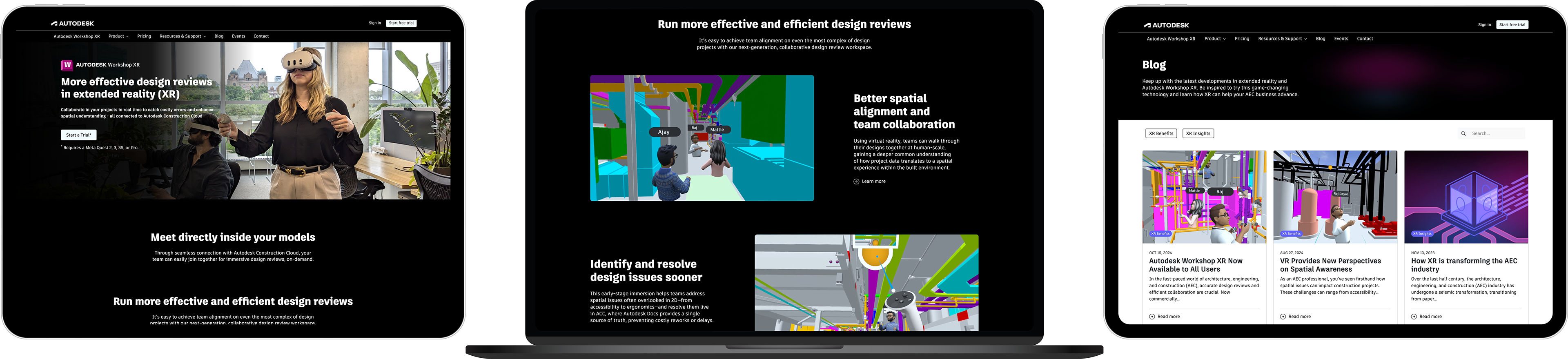Click heading Meet directly inside your models
Screen dimensions: 1568x359
[x=233, y=237]
